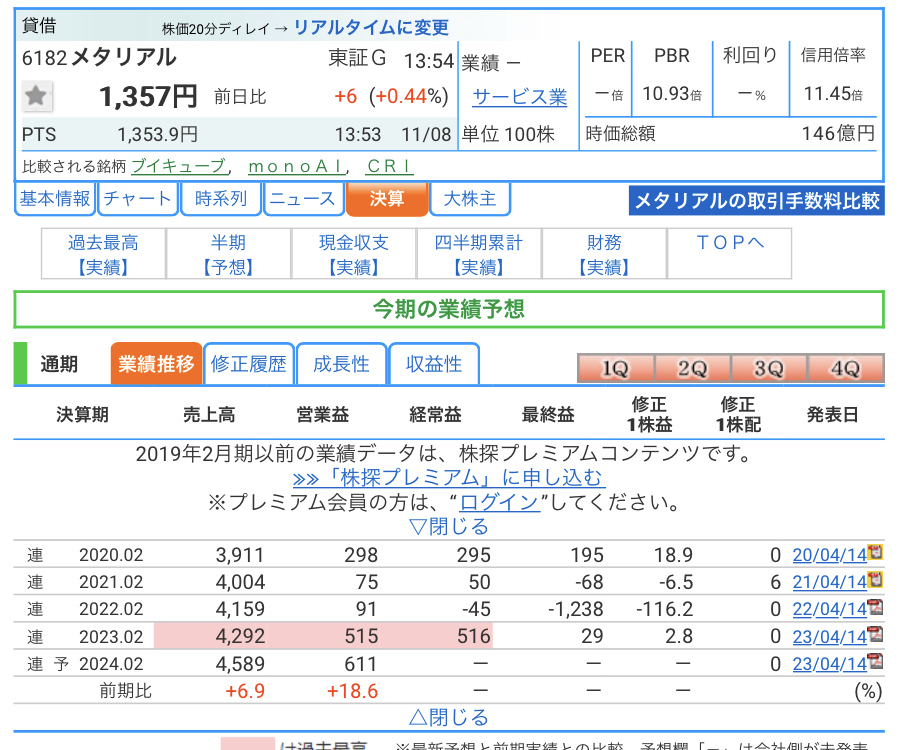Click the 売上高 column header

[x=209, y=415]
